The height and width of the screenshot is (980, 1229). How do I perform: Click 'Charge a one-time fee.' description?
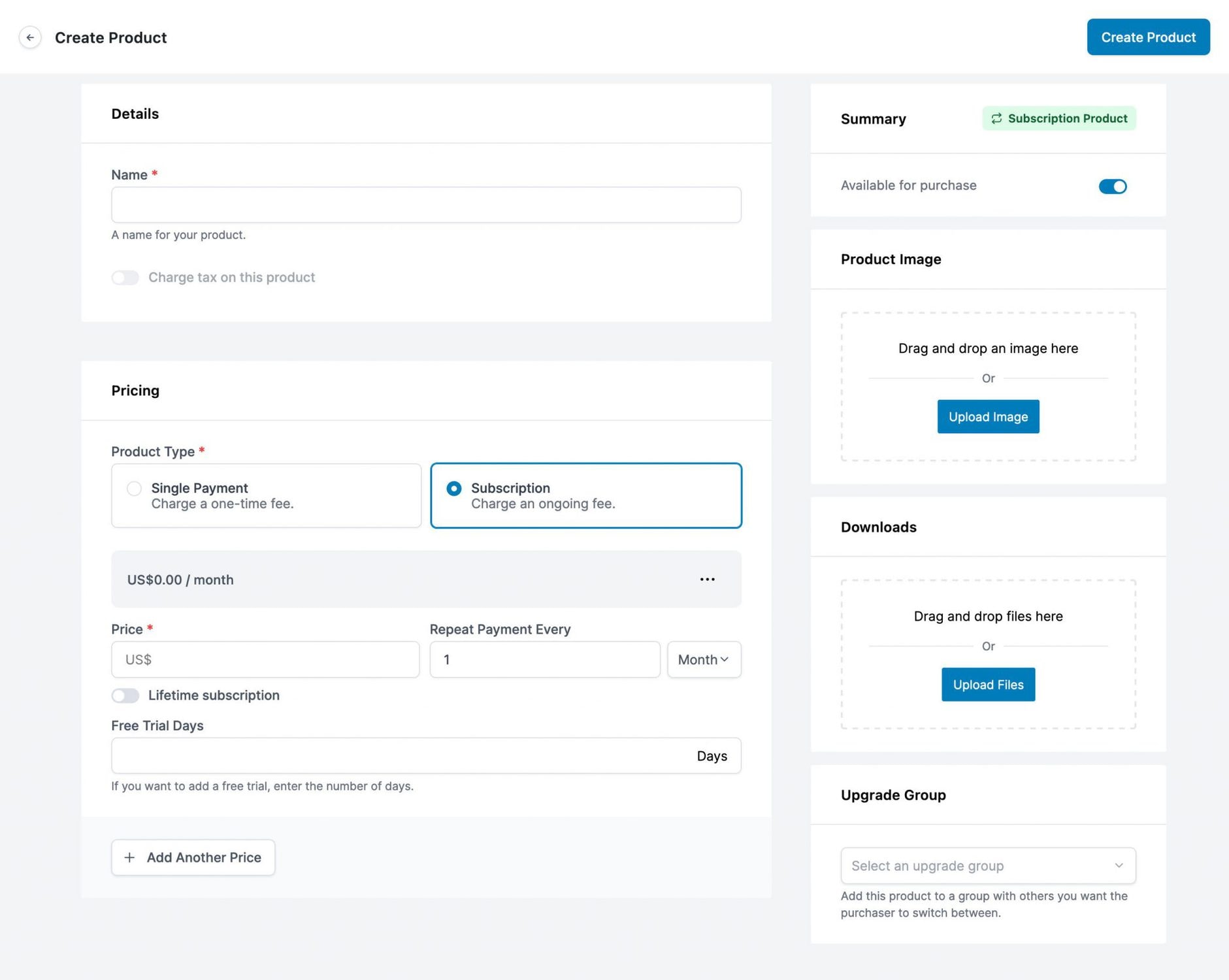pos(222,504)
